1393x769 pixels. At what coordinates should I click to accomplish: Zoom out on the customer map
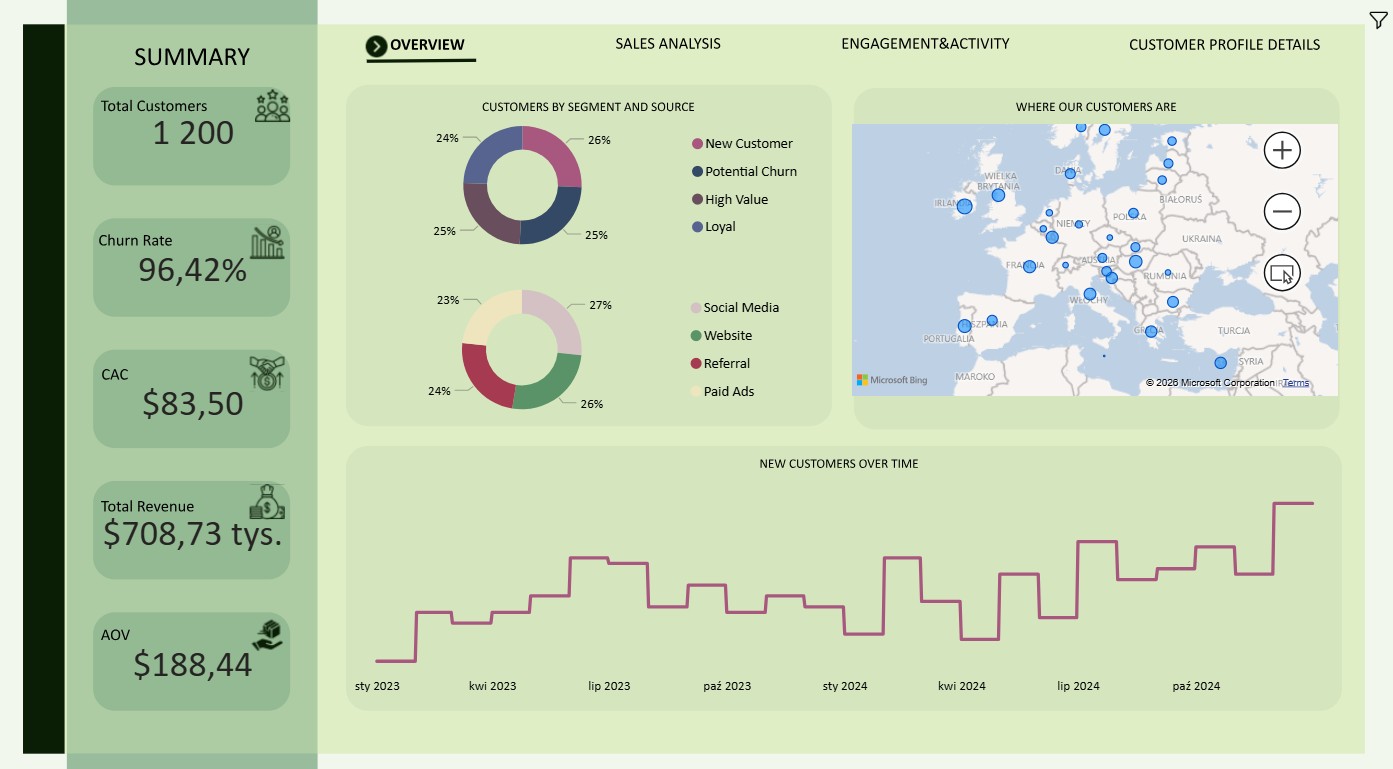pyautogui.click(x=1282, y=212)
